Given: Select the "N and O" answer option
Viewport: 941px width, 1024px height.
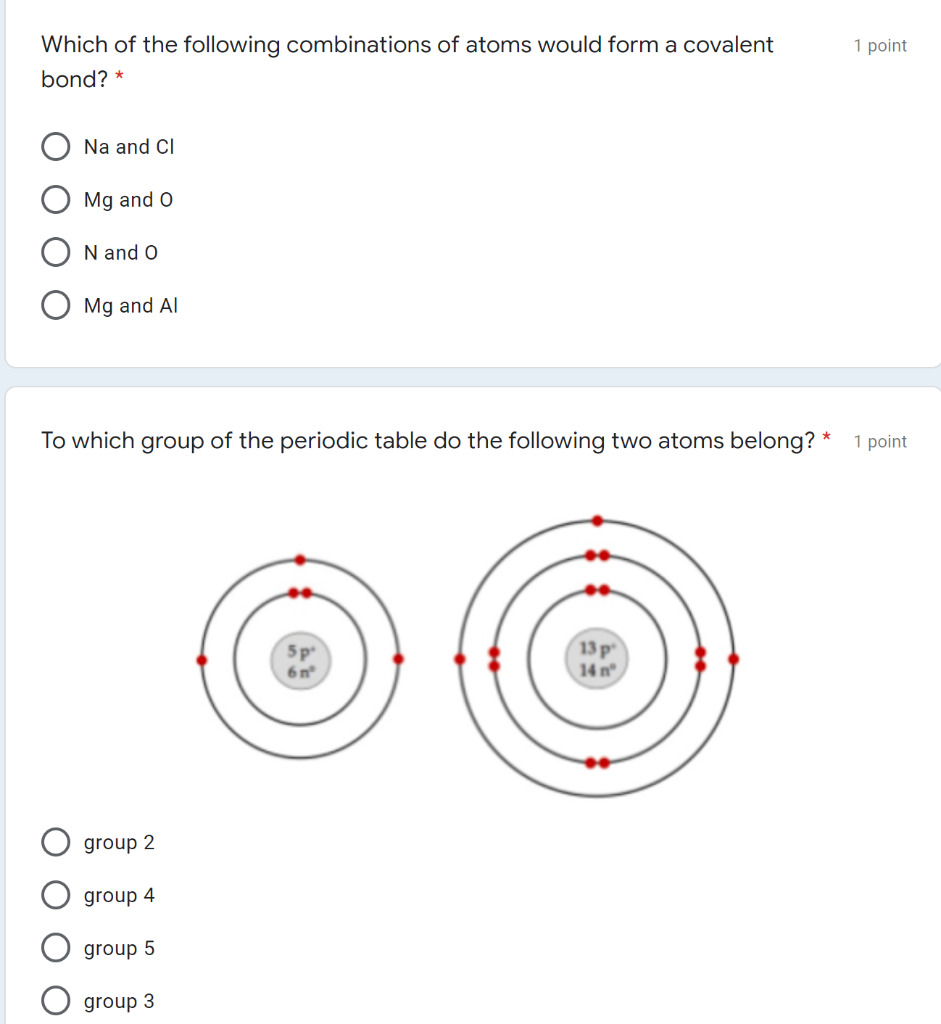Looking at the screenshot, I should [56, 252].
